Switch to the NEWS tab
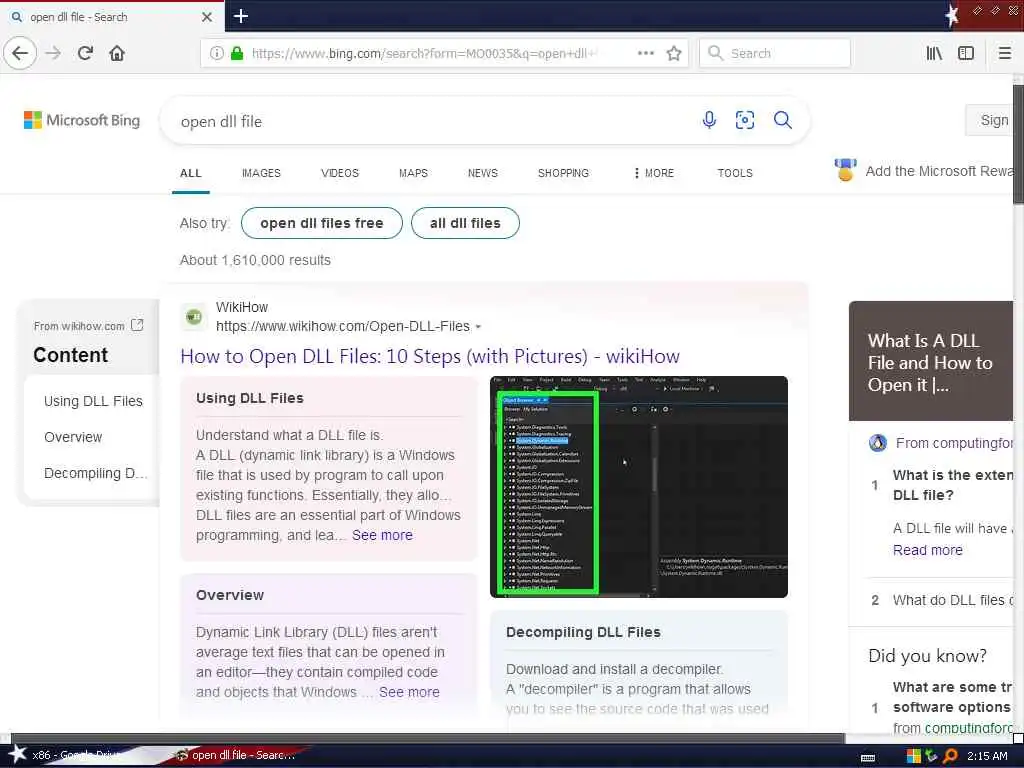Screen dimensions: 1024x768 pos(483,173)
